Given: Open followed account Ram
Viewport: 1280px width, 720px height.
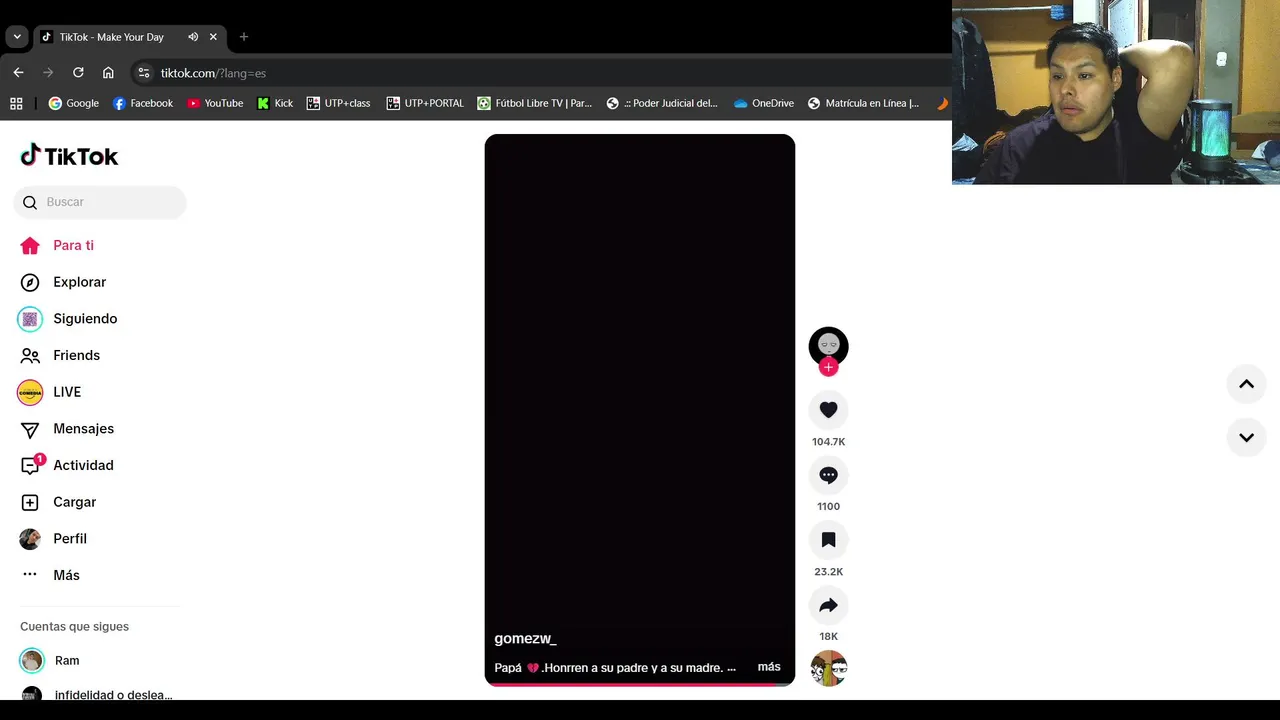Looking at the screenshot, I should tap(50, 661).
